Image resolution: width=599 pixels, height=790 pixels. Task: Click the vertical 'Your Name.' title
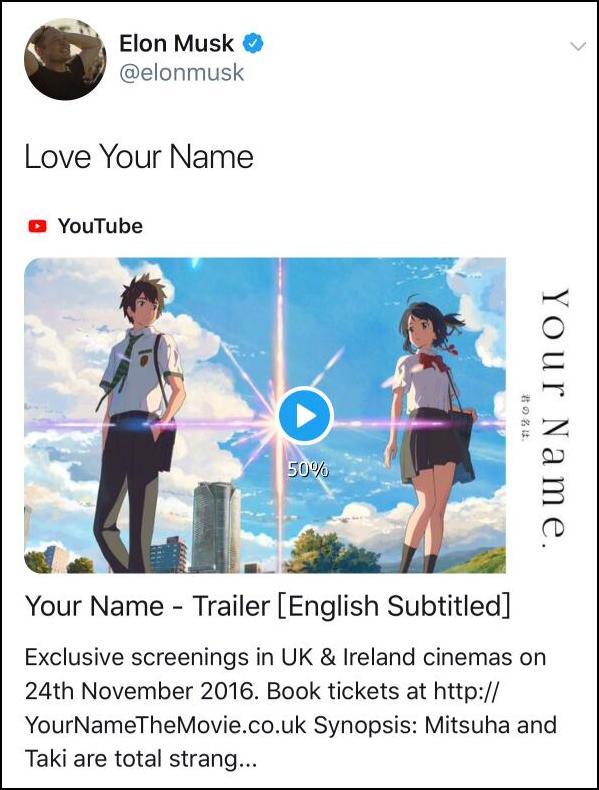click(x=554, y=419)
